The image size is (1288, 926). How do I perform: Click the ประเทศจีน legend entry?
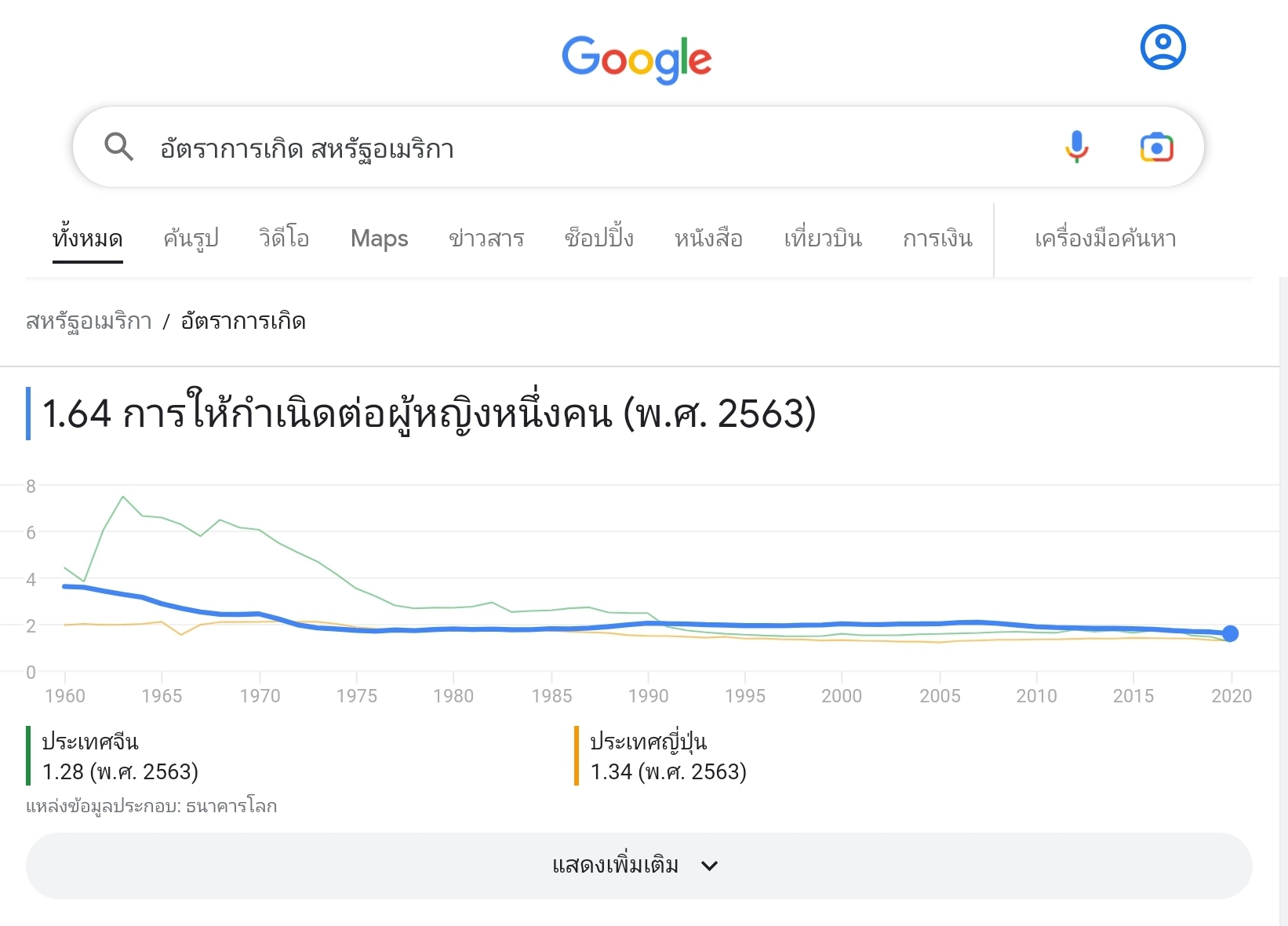click(90, 742)
